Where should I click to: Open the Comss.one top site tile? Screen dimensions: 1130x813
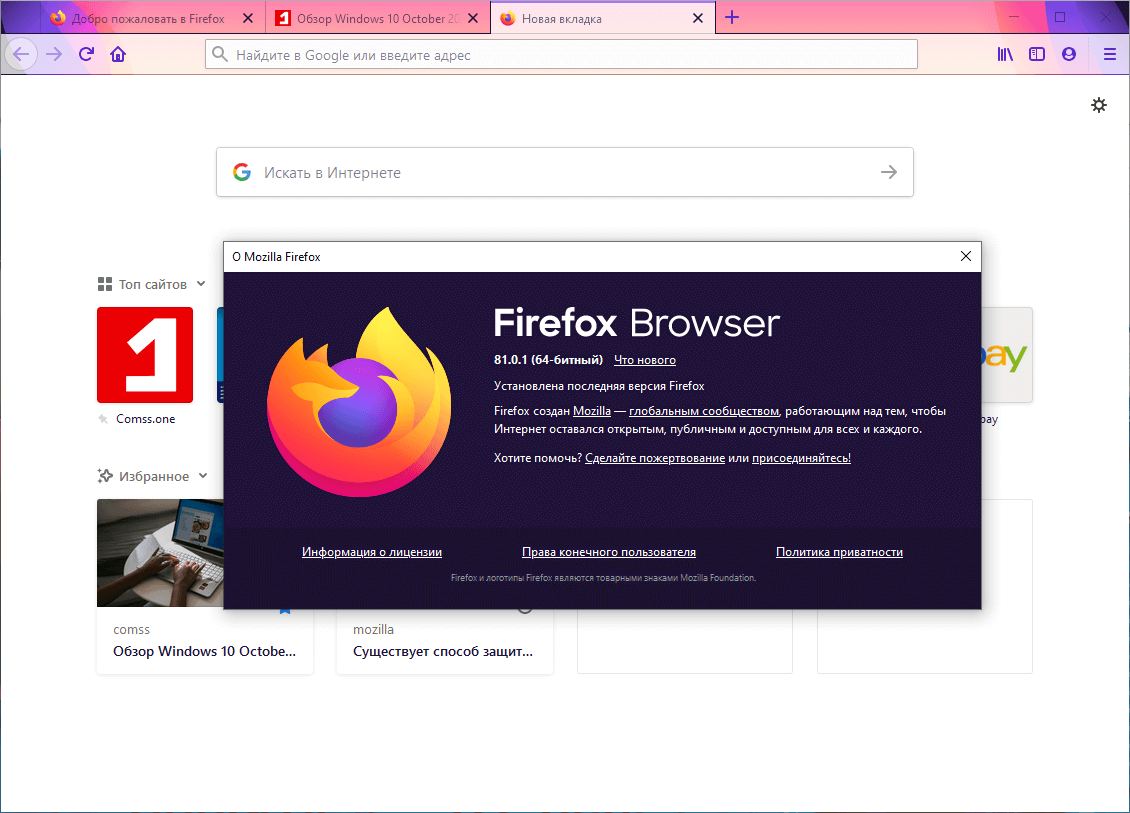pos(143,355)
